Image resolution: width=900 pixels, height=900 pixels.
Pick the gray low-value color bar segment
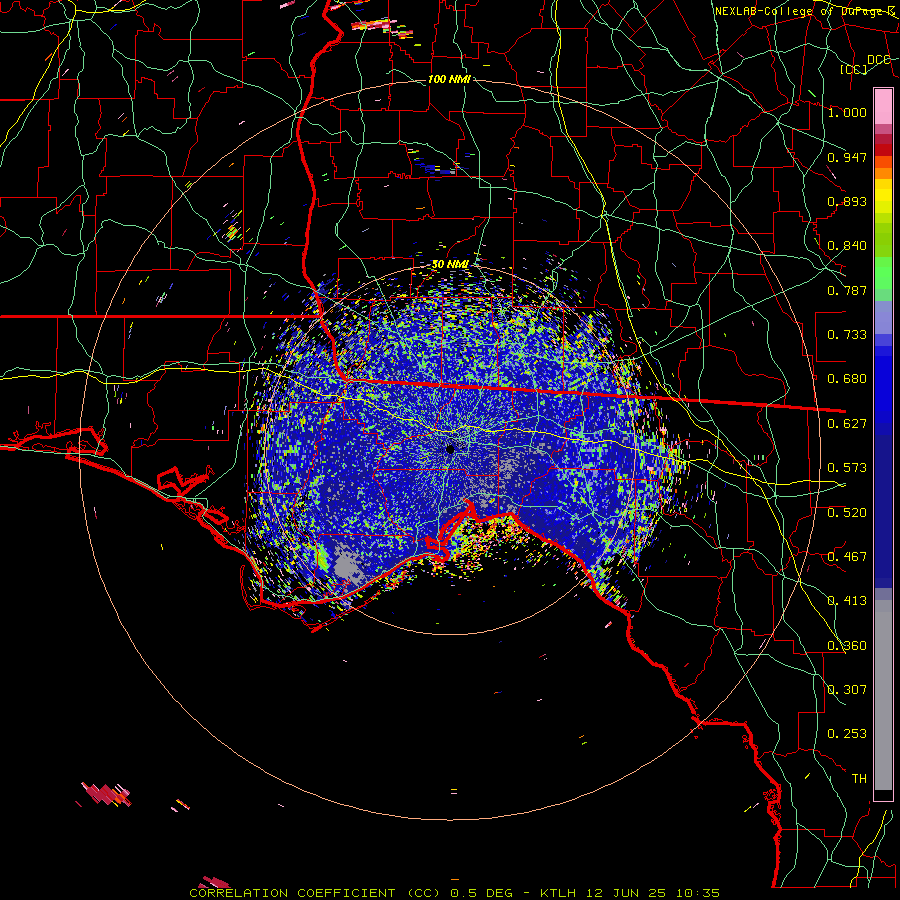click(883, 695)
